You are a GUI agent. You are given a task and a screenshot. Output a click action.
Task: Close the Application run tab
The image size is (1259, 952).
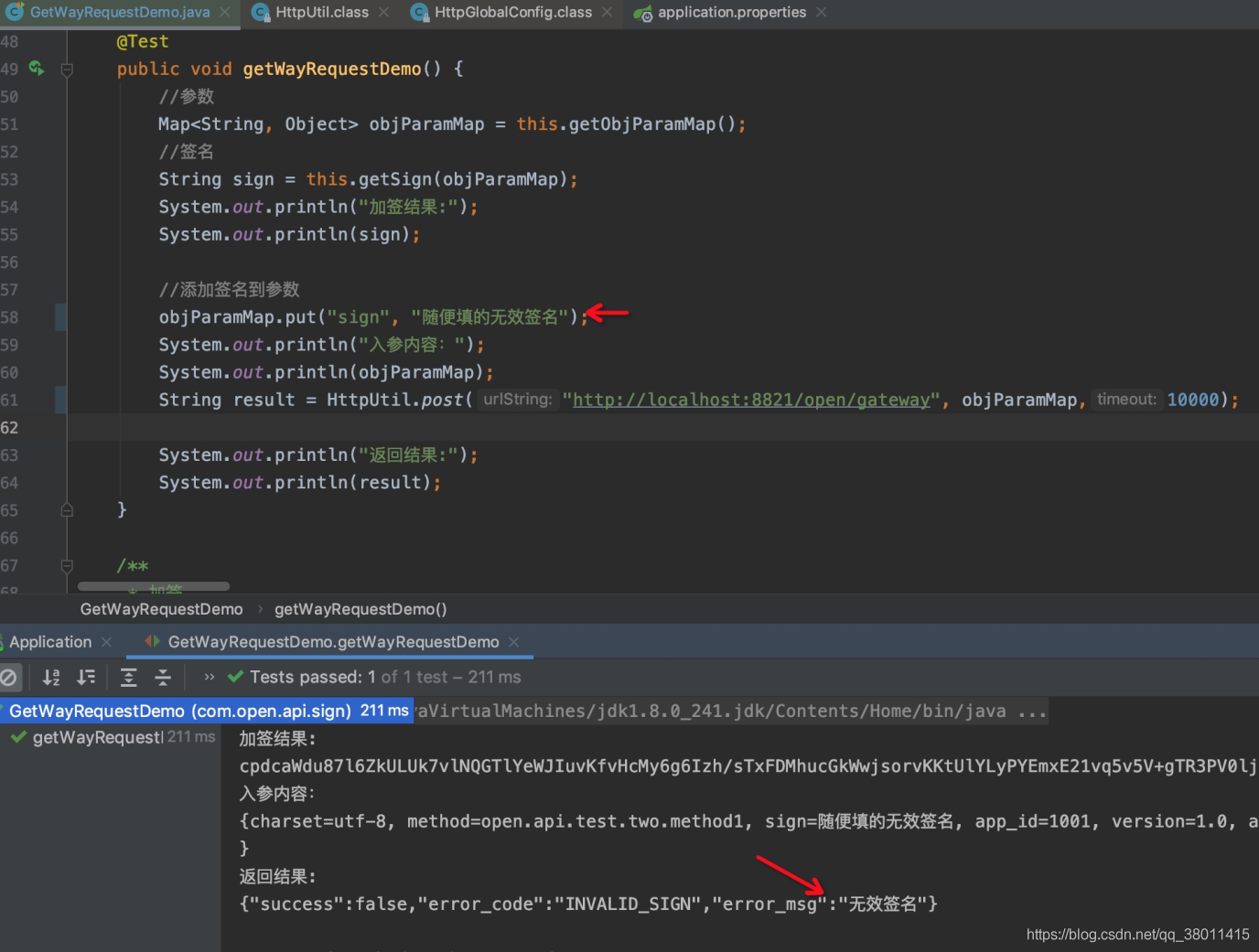[106, 642]
